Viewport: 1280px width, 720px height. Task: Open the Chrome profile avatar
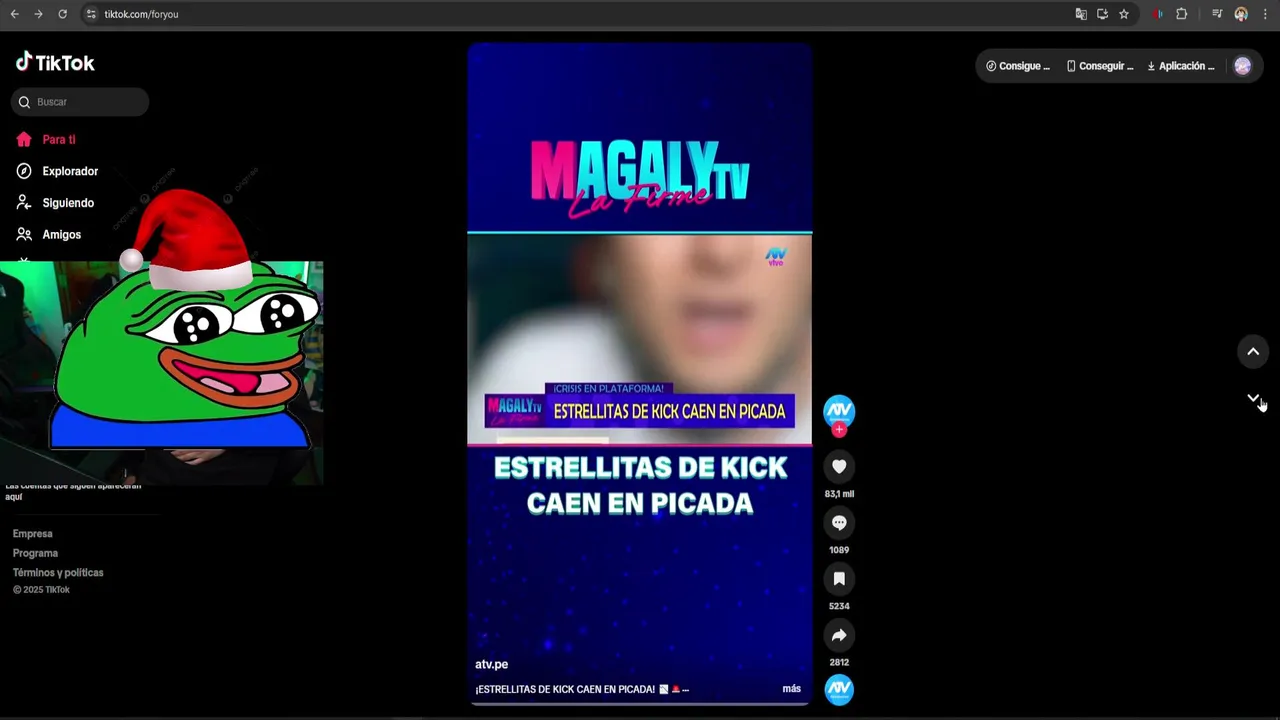[x=1241, y=14]
